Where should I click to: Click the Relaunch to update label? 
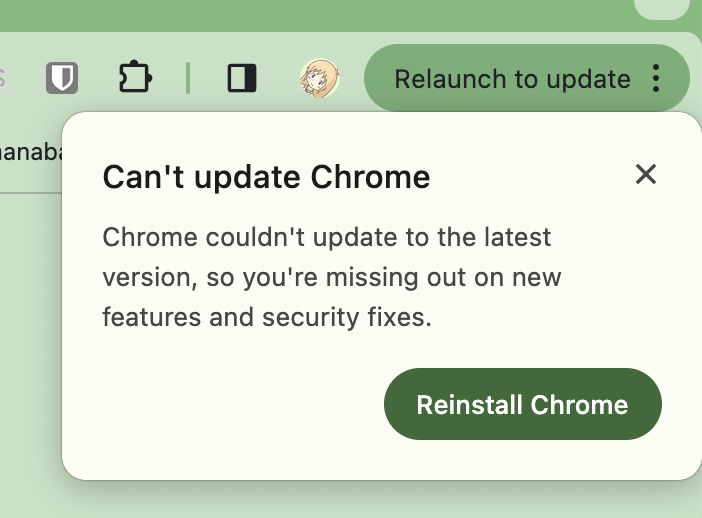(512, 78)
